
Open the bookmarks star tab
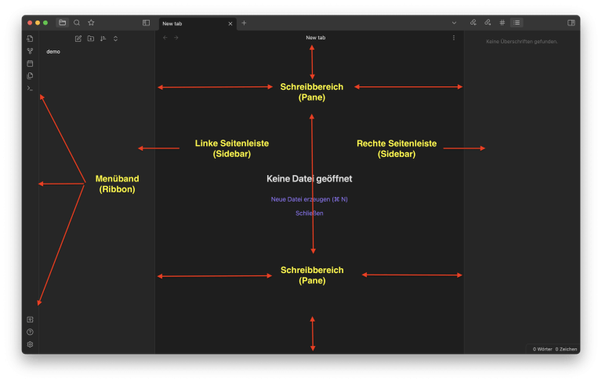click(x=91, y=23)
